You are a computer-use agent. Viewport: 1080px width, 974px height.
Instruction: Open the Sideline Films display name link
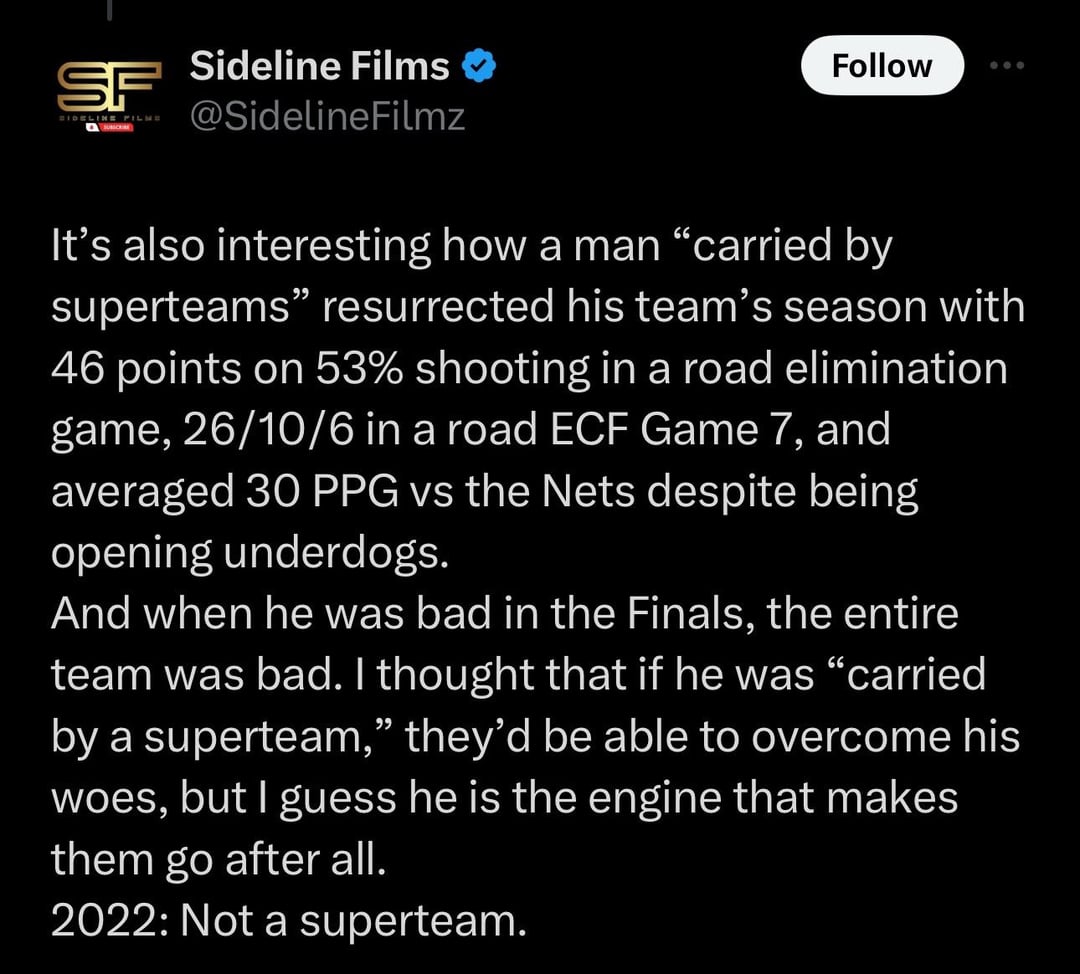[320, 66]
